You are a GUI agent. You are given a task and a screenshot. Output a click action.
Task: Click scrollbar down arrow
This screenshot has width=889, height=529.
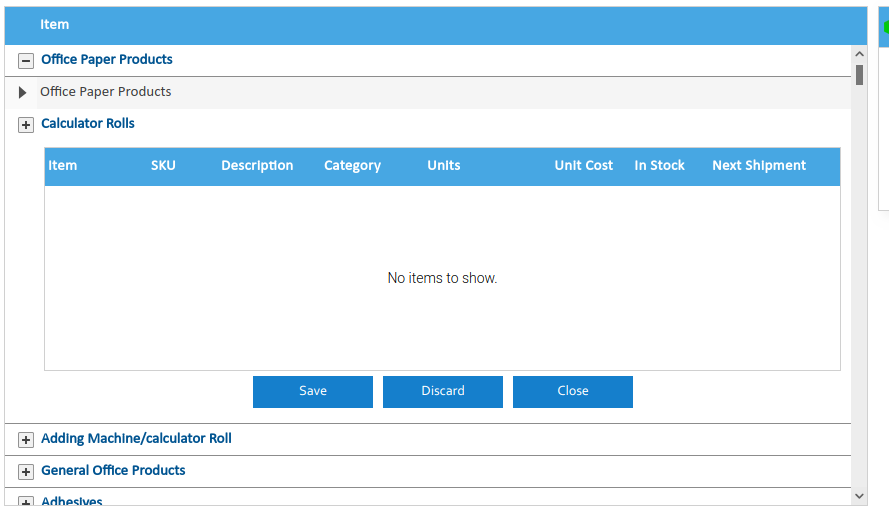point(859,496)
